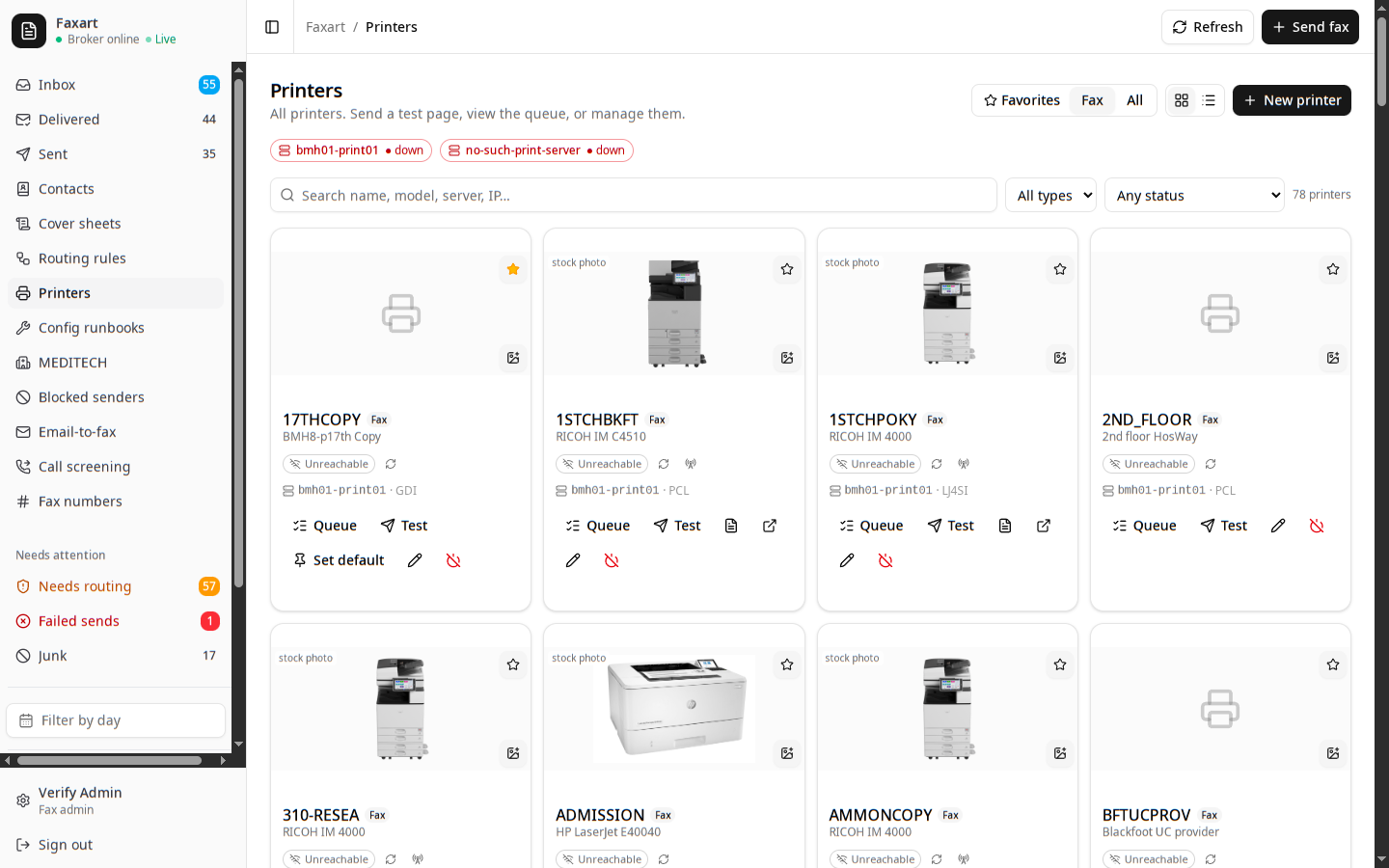Click the Refresh button

1208,27
